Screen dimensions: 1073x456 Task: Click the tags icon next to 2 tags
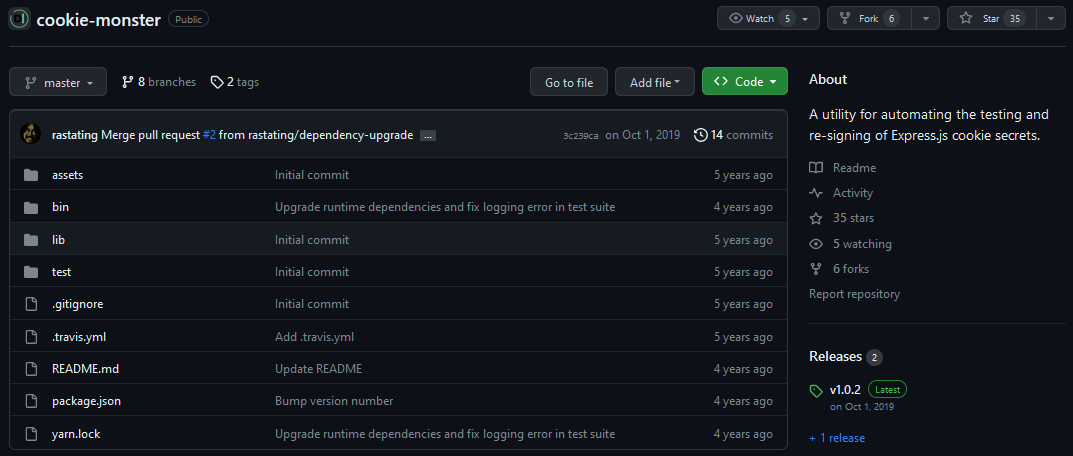click(x=217, y=82)
